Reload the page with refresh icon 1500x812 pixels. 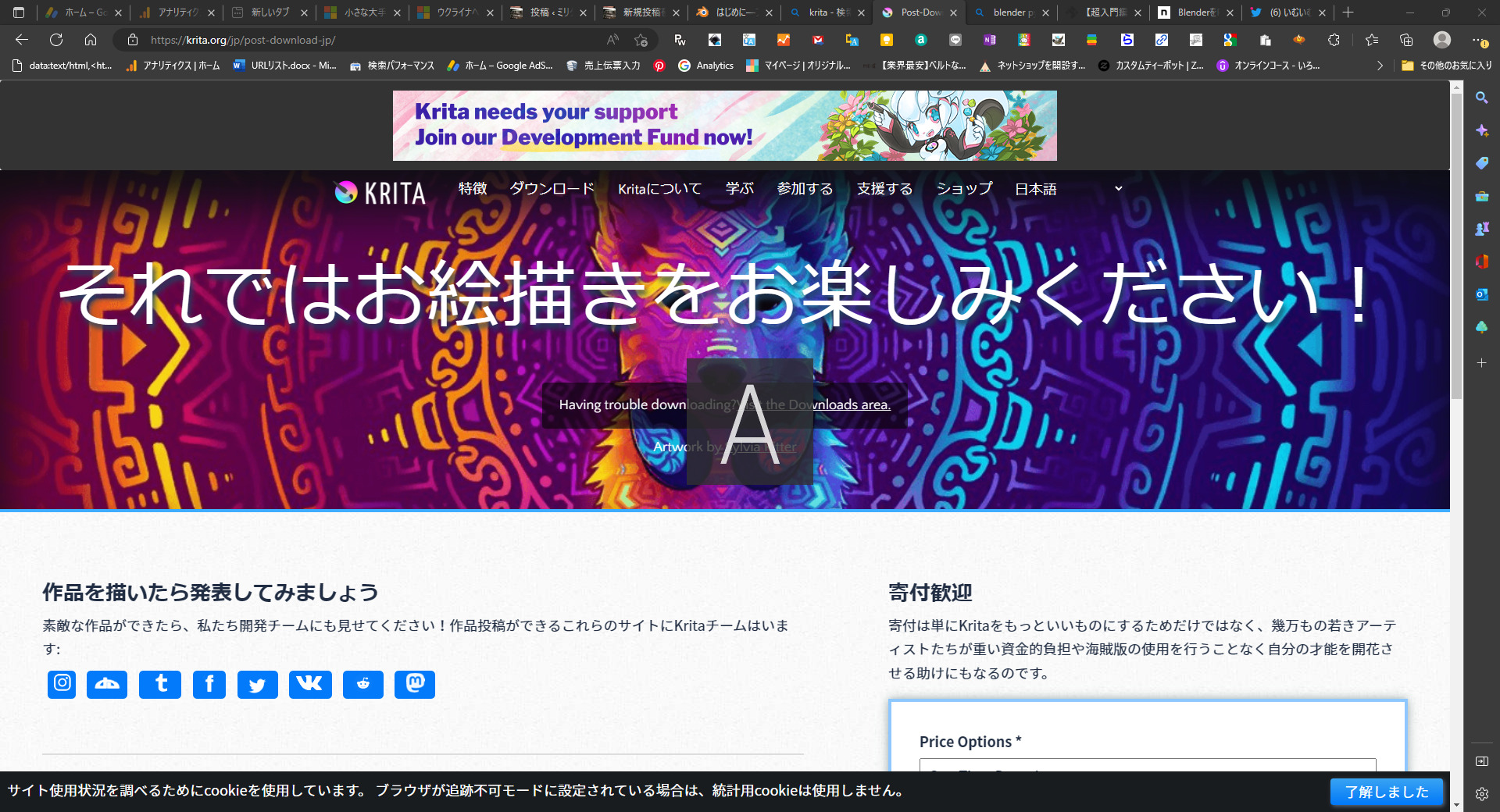(x=56, y=40)
